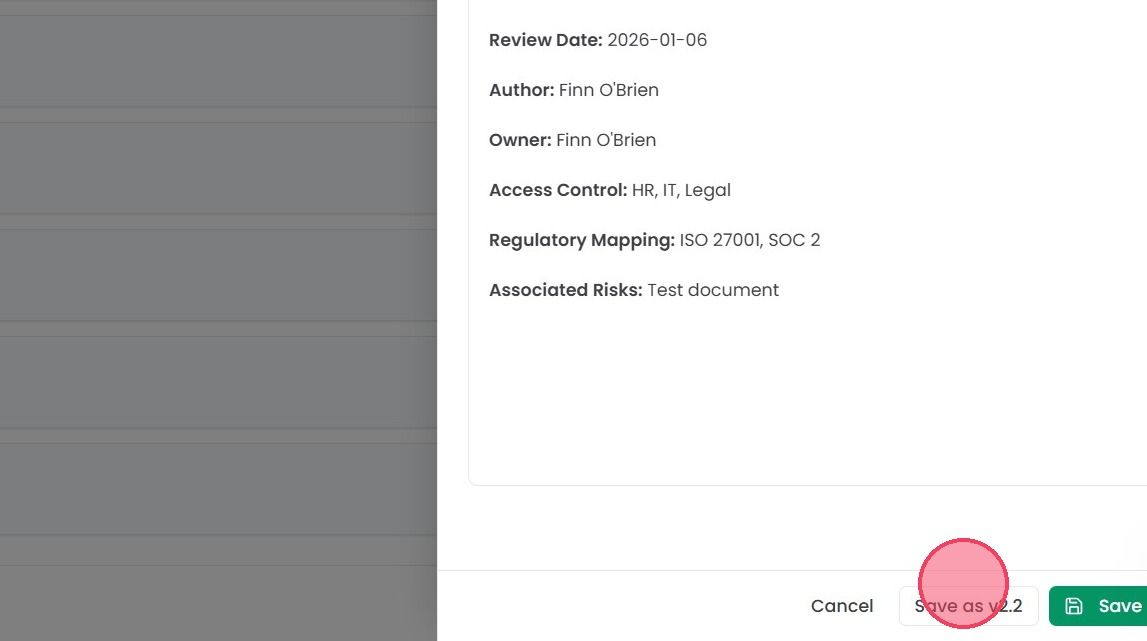Click the Access Control label
Image resolution: width=1147 pixels, height=641 pixels.
558,190
